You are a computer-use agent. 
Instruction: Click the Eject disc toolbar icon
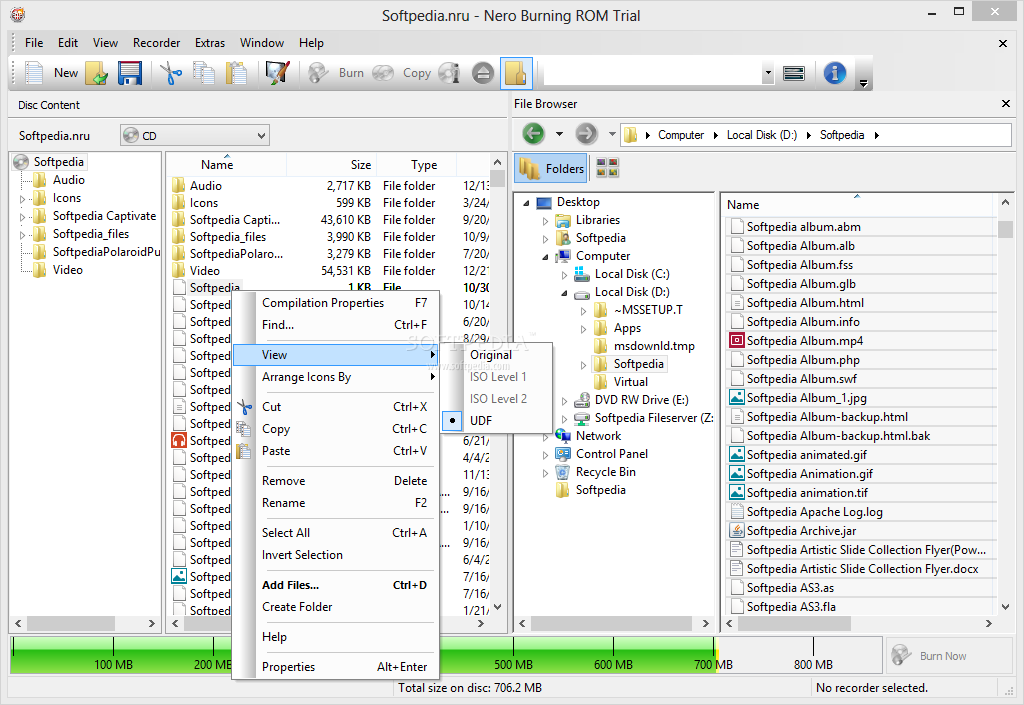pos(483,72)
